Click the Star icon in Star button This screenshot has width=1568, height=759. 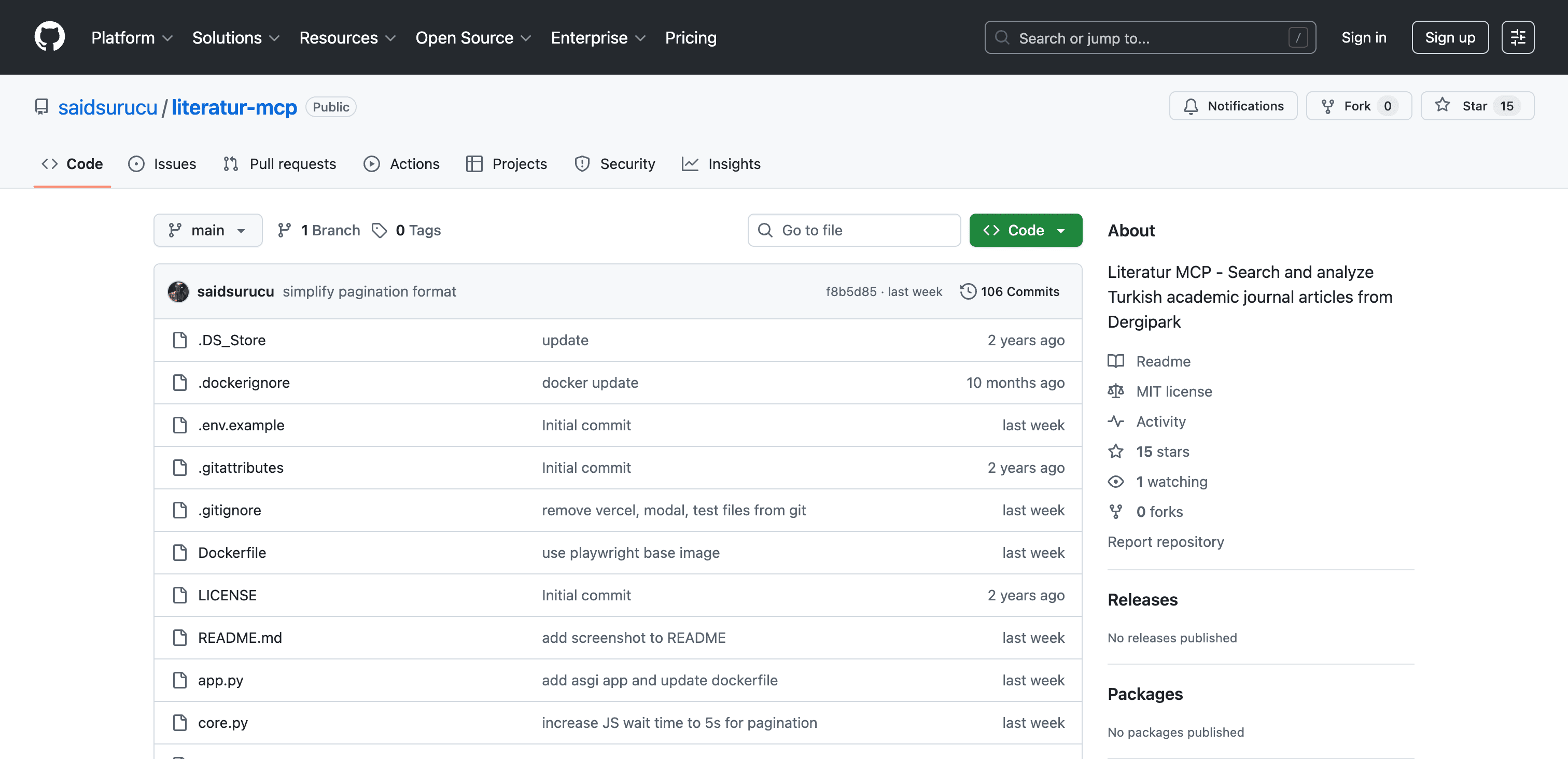1442,105
